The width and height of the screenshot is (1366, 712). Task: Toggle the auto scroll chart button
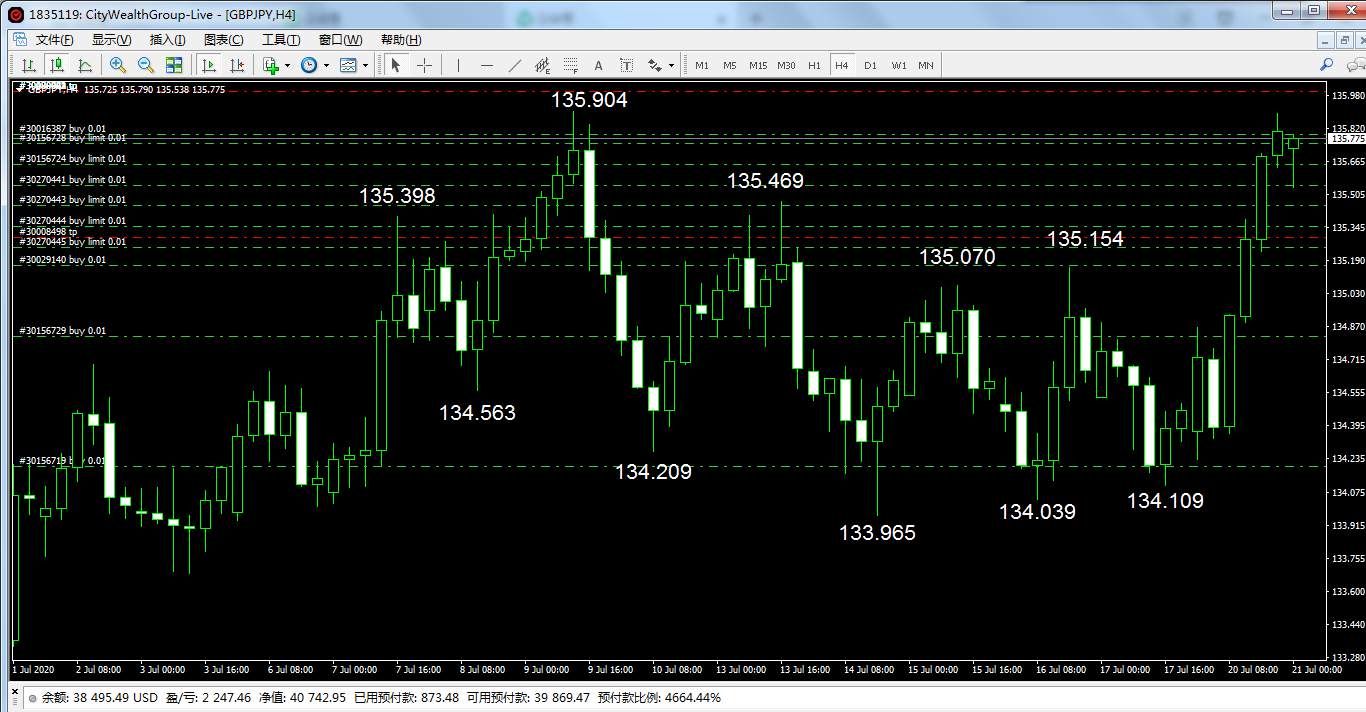[209, 65]
